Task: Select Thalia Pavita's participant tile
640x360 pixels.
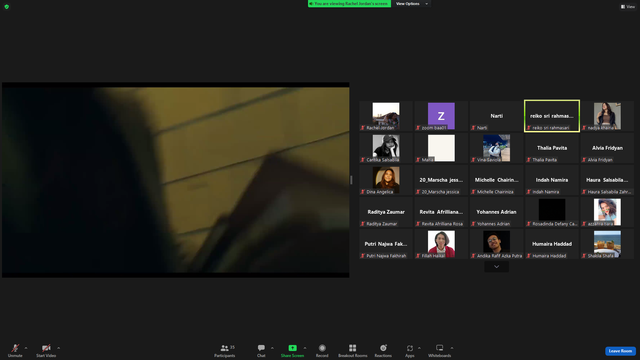Action: (552, 148)
